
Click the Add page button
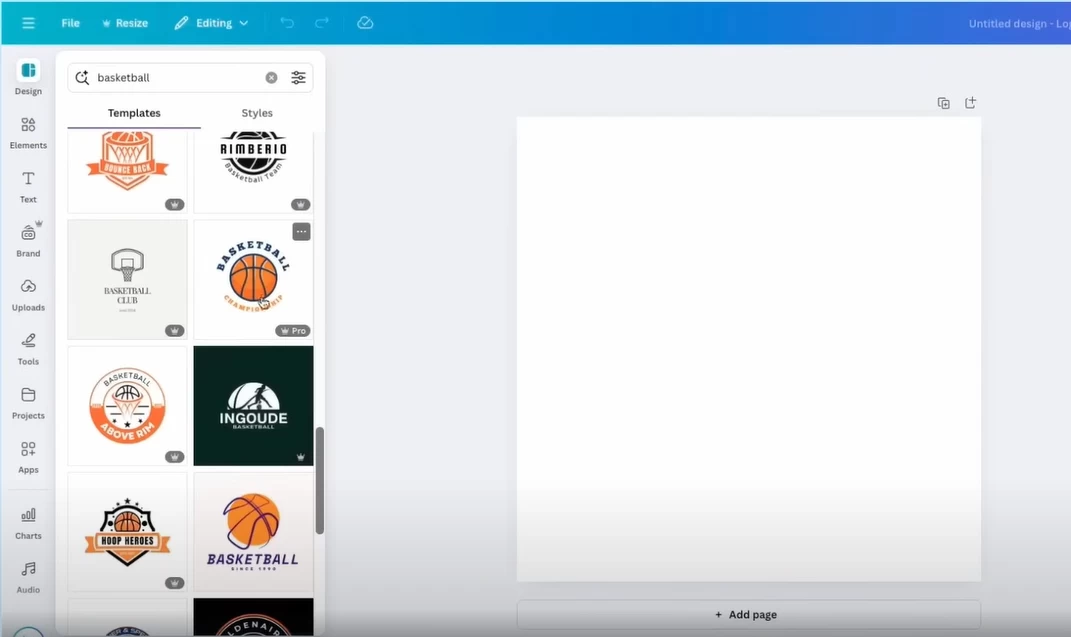click(748, 614)
